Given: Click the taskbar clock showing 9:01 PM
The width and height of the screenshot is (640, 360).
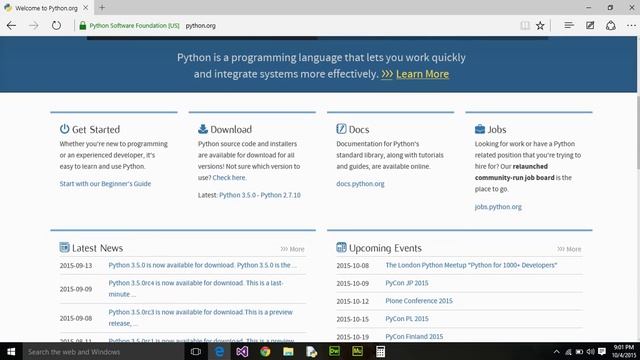Looking at the screenshot, I should point(623,351).
